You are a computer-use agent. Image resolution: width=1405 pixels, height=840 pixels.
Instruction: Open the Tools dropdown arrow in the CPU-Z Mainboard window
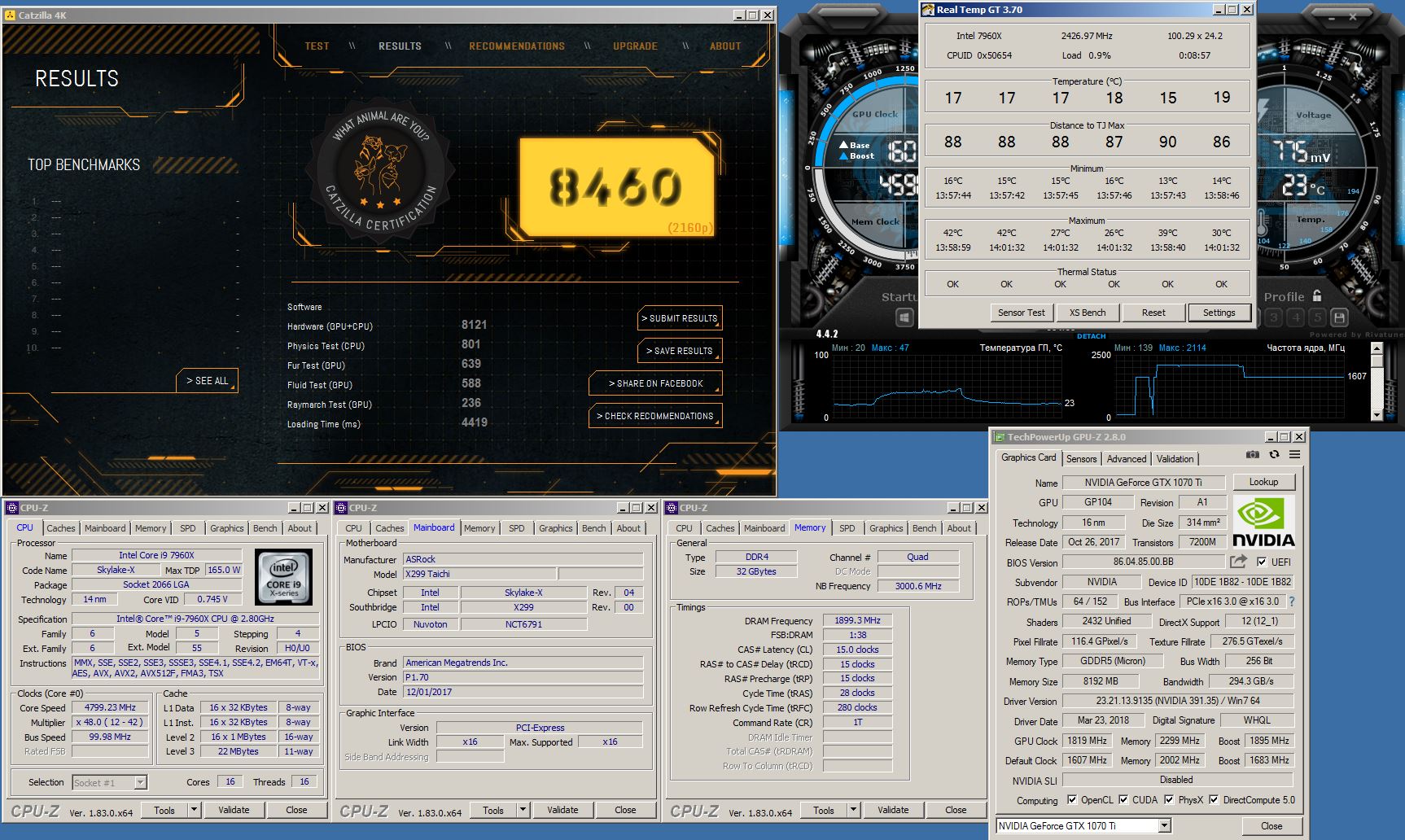523,810
